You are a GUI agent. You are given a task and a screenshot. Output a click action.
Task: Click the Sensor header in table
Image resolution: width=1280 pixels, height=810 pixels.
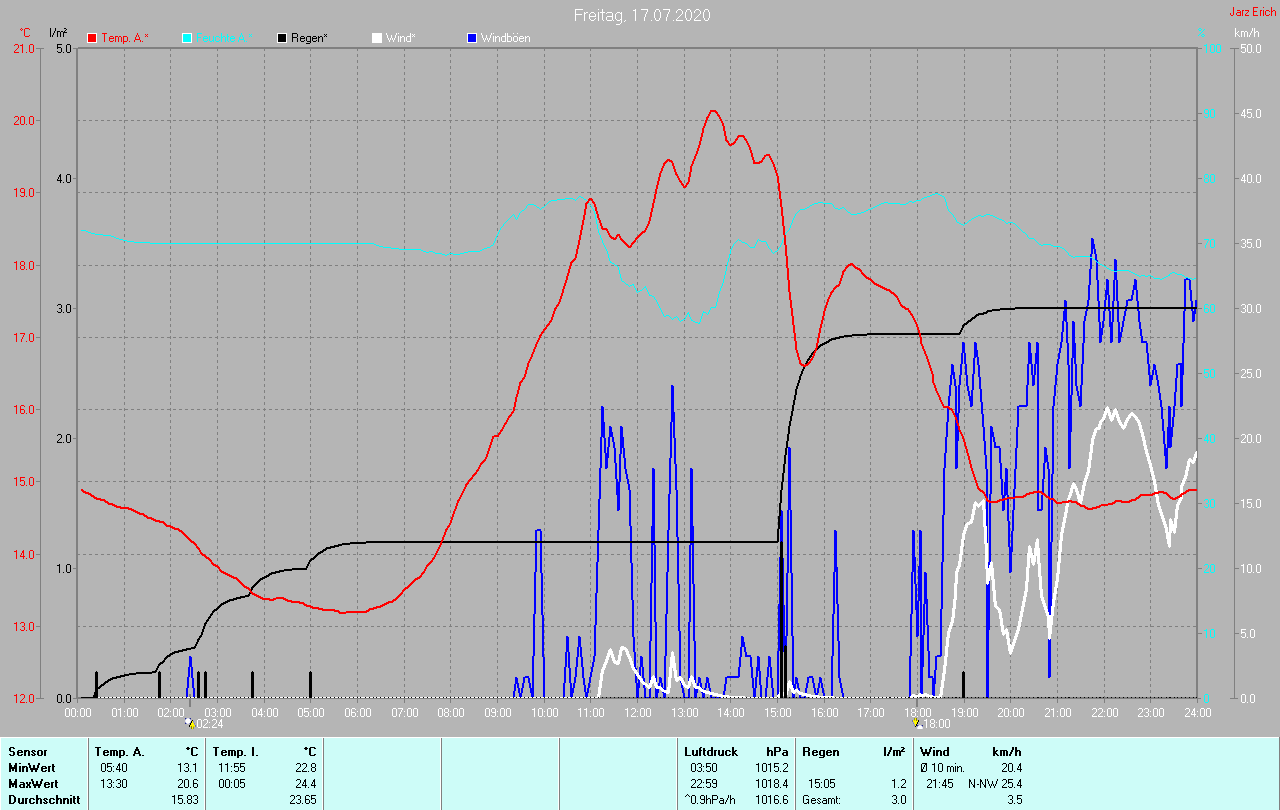click(x=27, y=751)
